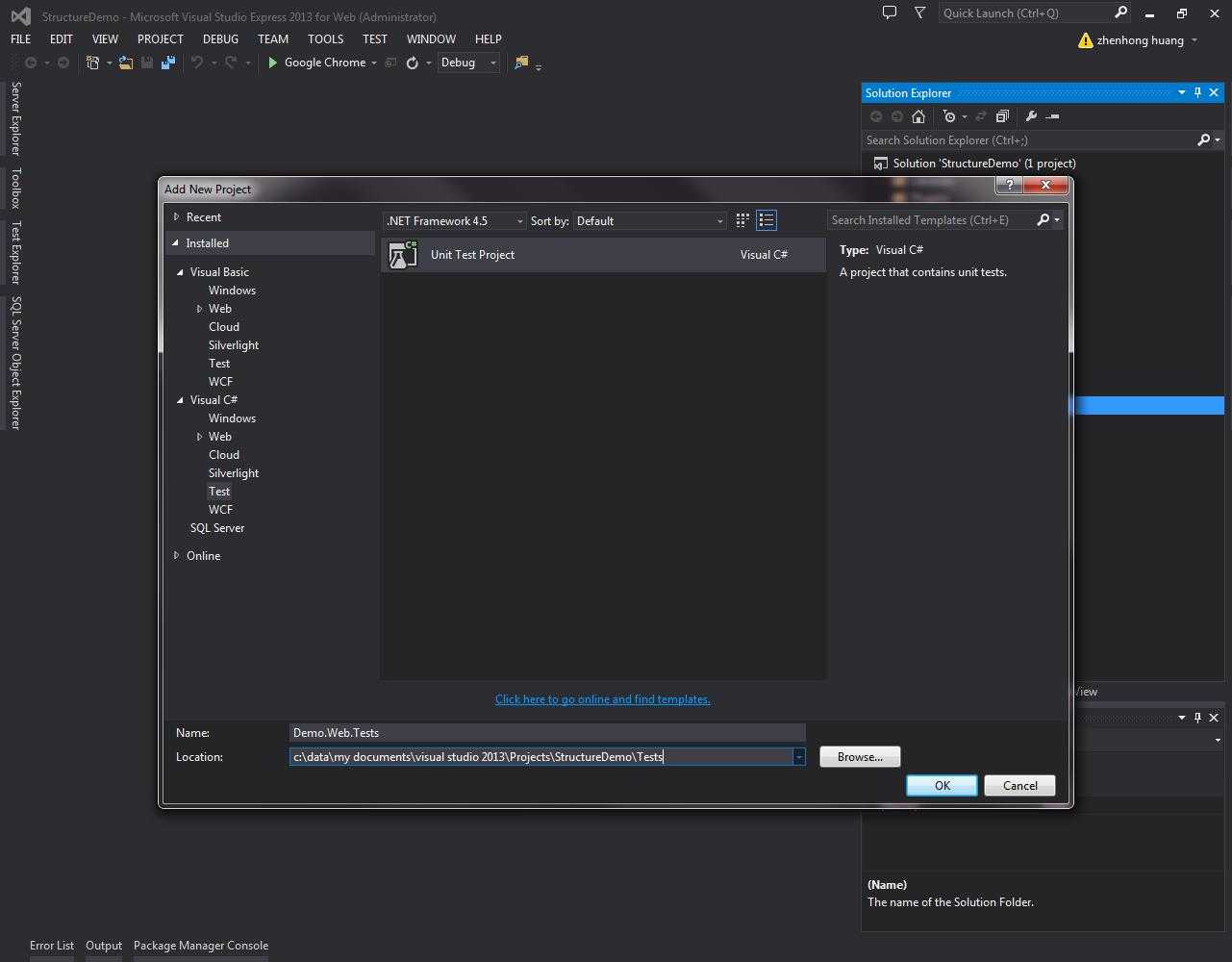
Task: Click the Open File toolbar icon
Action: [x=126, y=63]
